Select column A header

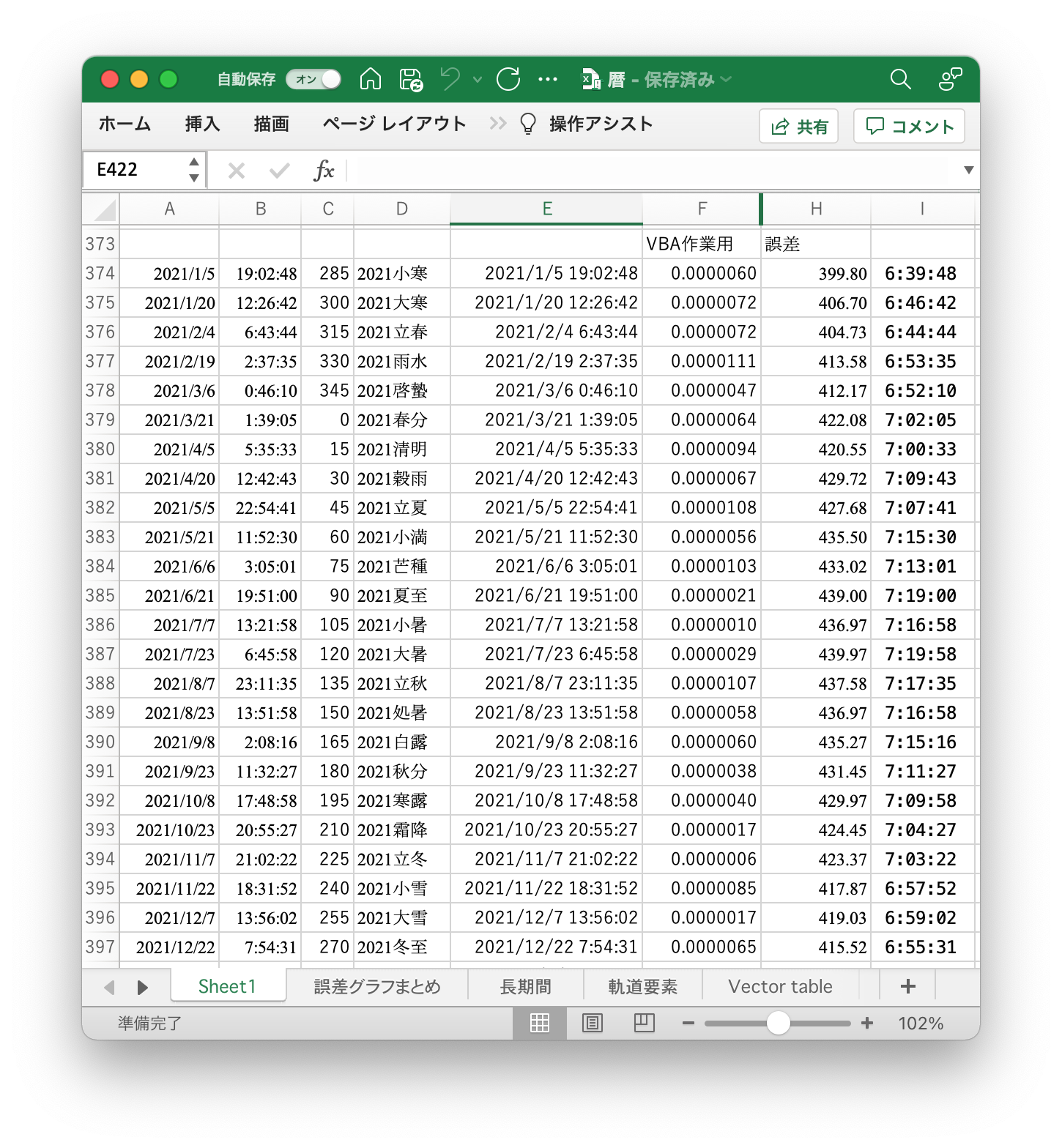click(169, 209)
